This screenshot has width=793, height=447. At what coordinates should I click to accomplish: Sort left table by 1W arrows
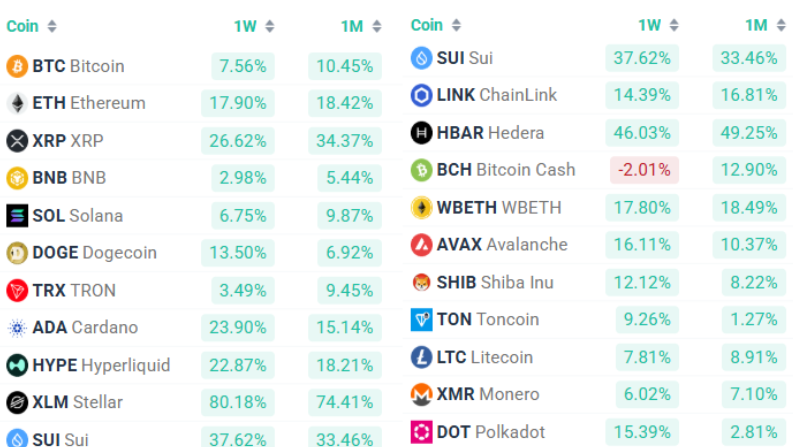270,26
